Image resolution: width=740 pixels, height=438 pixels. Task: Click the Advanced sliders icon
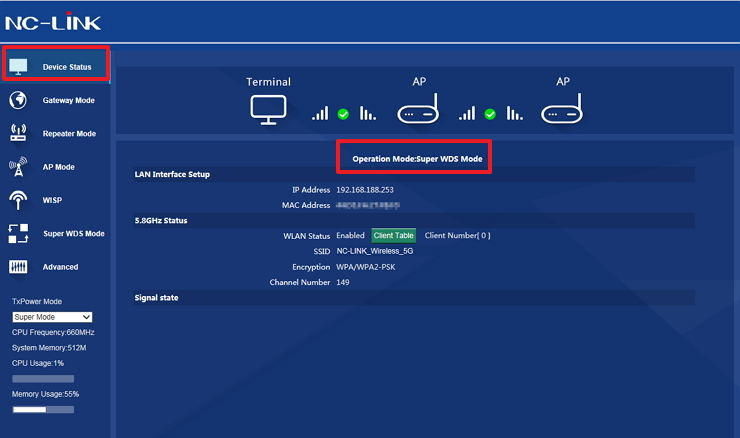[18, 267]
